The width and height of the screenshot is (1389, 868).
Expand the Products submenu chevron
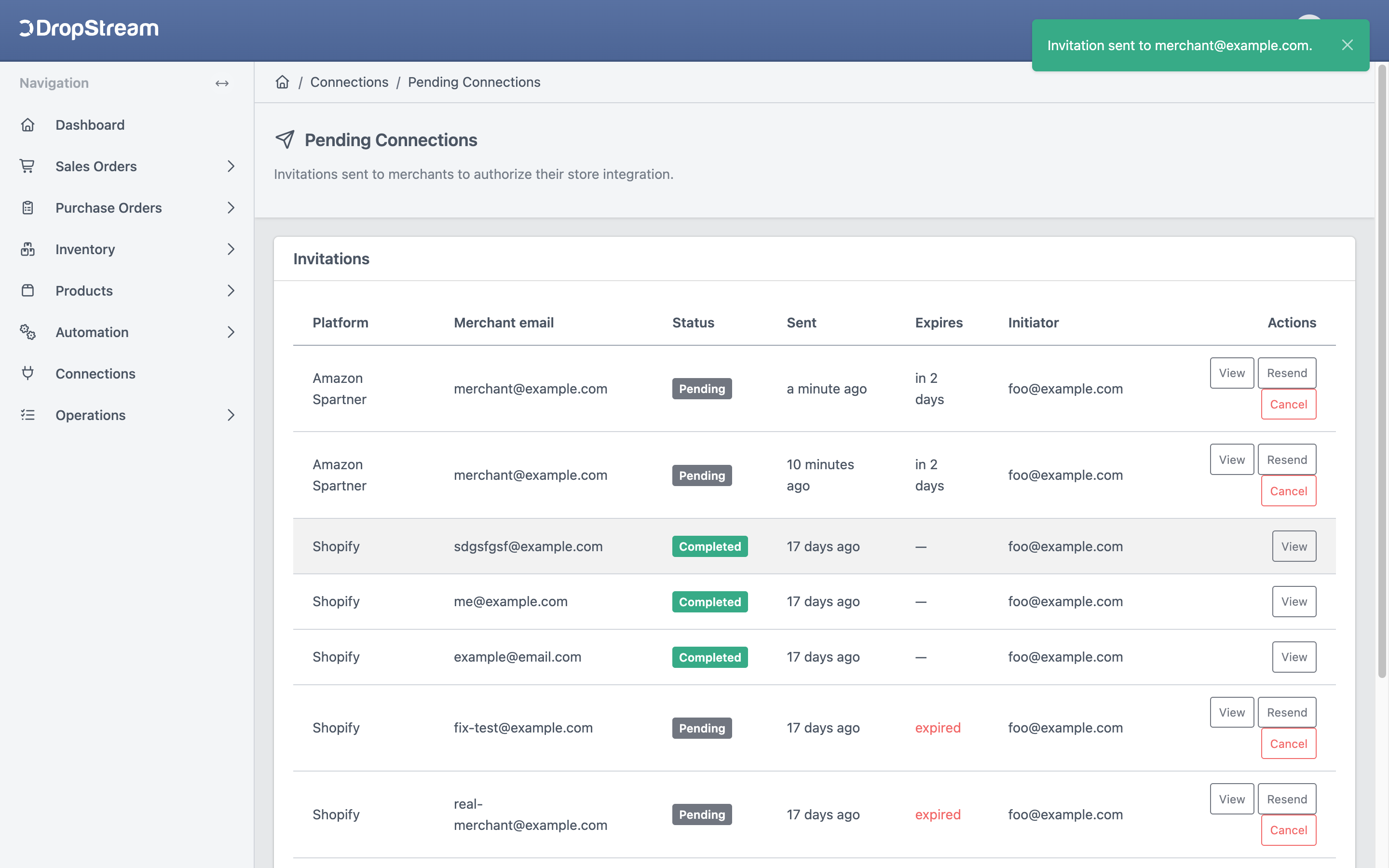point(231,290)
